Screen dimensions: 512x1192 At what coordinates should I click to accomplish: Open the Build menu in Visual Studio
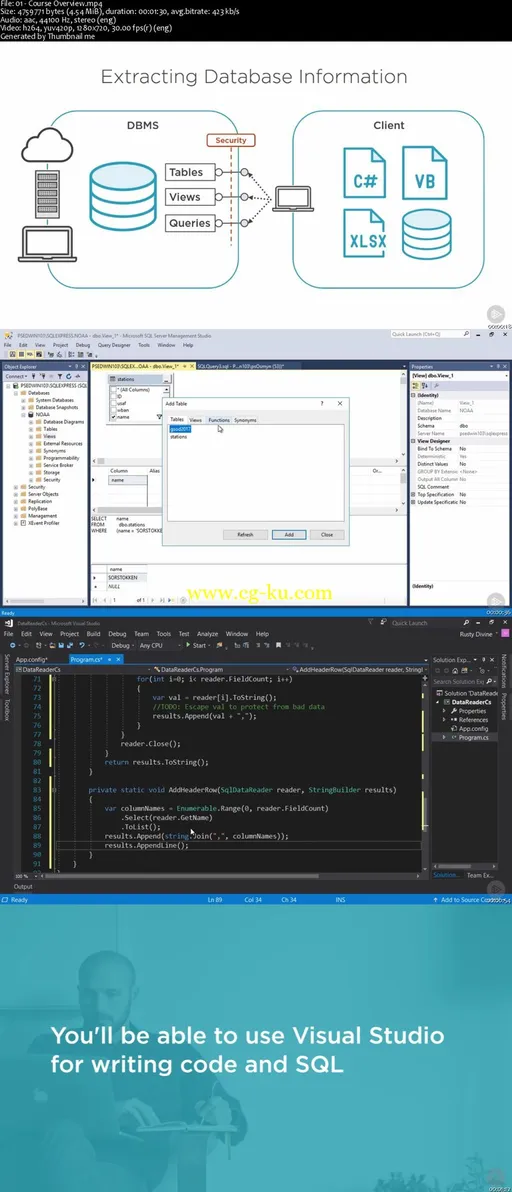93,633
